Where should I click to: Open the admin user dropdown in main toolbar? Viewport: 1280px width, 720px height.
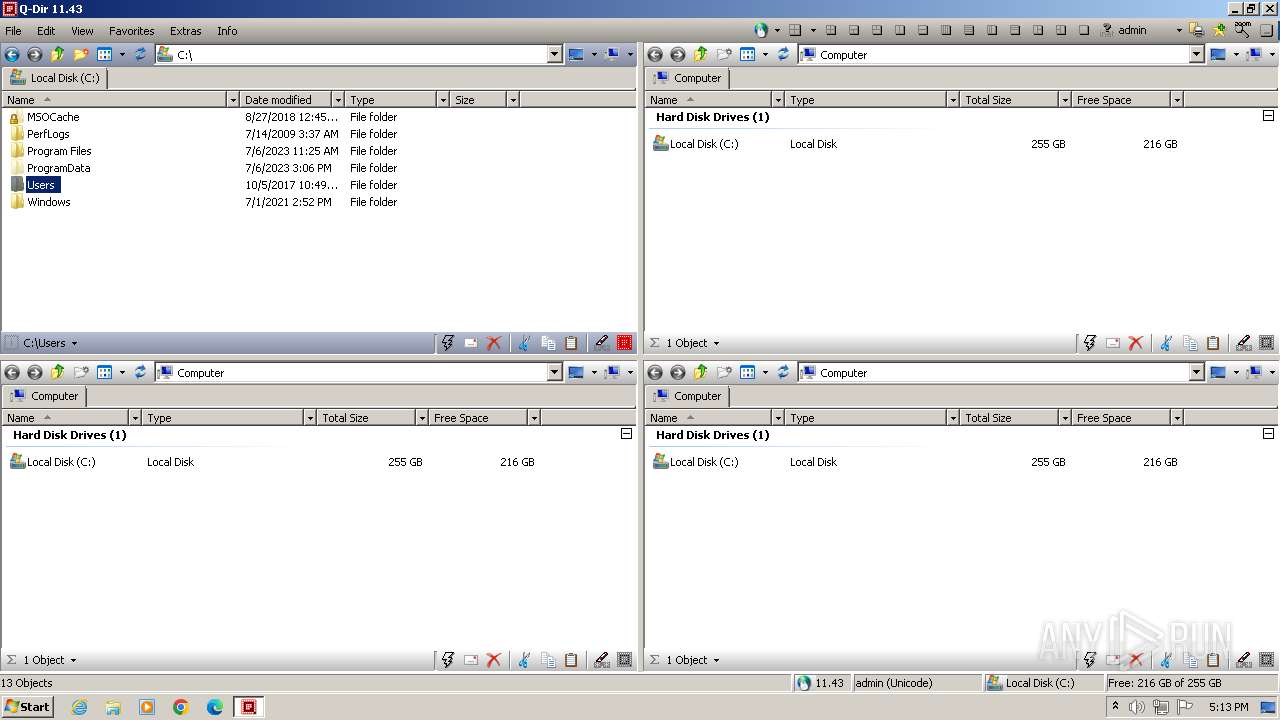coord(1179,30)
